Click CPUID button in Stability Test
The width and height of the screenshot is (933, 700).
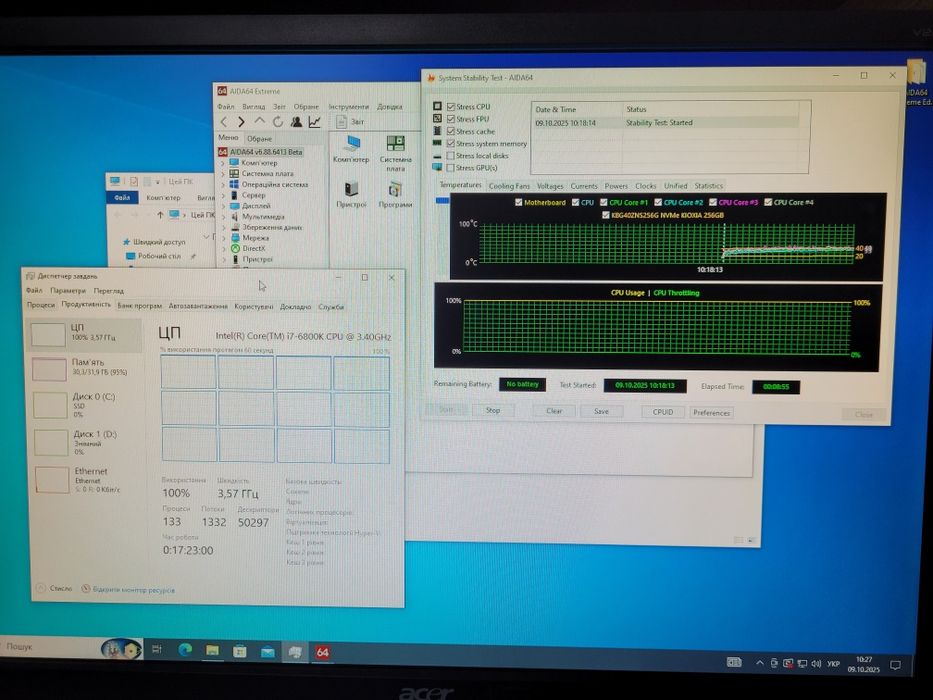pyautogui.click(x=663, y=412)
